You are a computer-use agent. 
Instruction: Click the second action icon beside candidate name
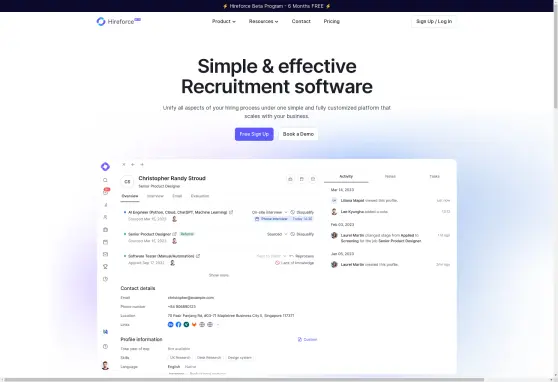(x=301, y=179)
